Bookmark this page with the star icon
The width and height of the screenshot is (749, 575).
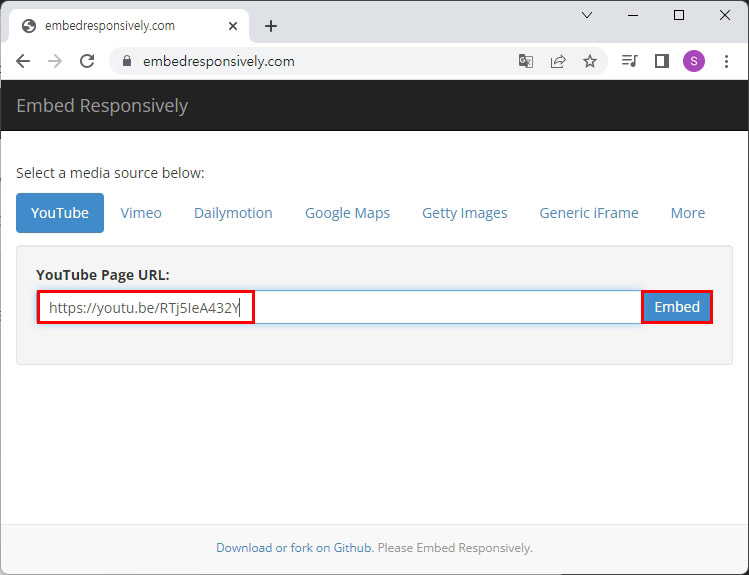coord(590,61)
